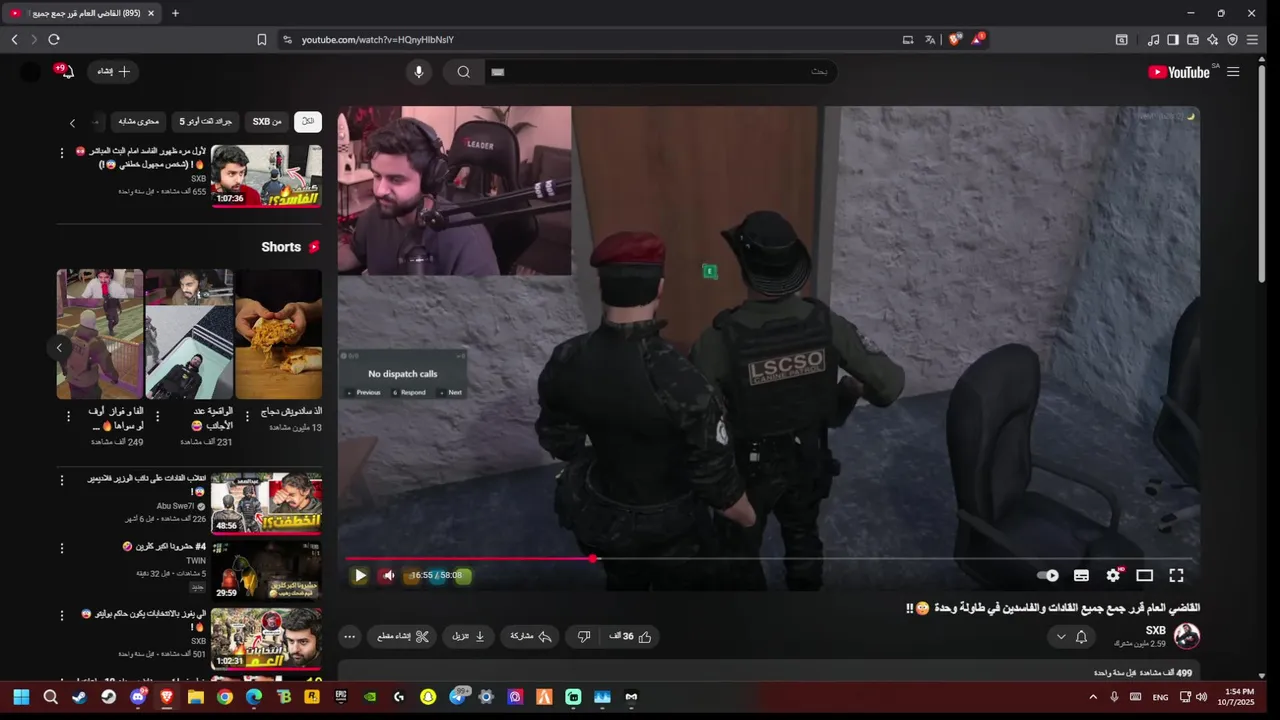Open the player settings gear
Screen dimensions: 1280x720
point(1113,575)
